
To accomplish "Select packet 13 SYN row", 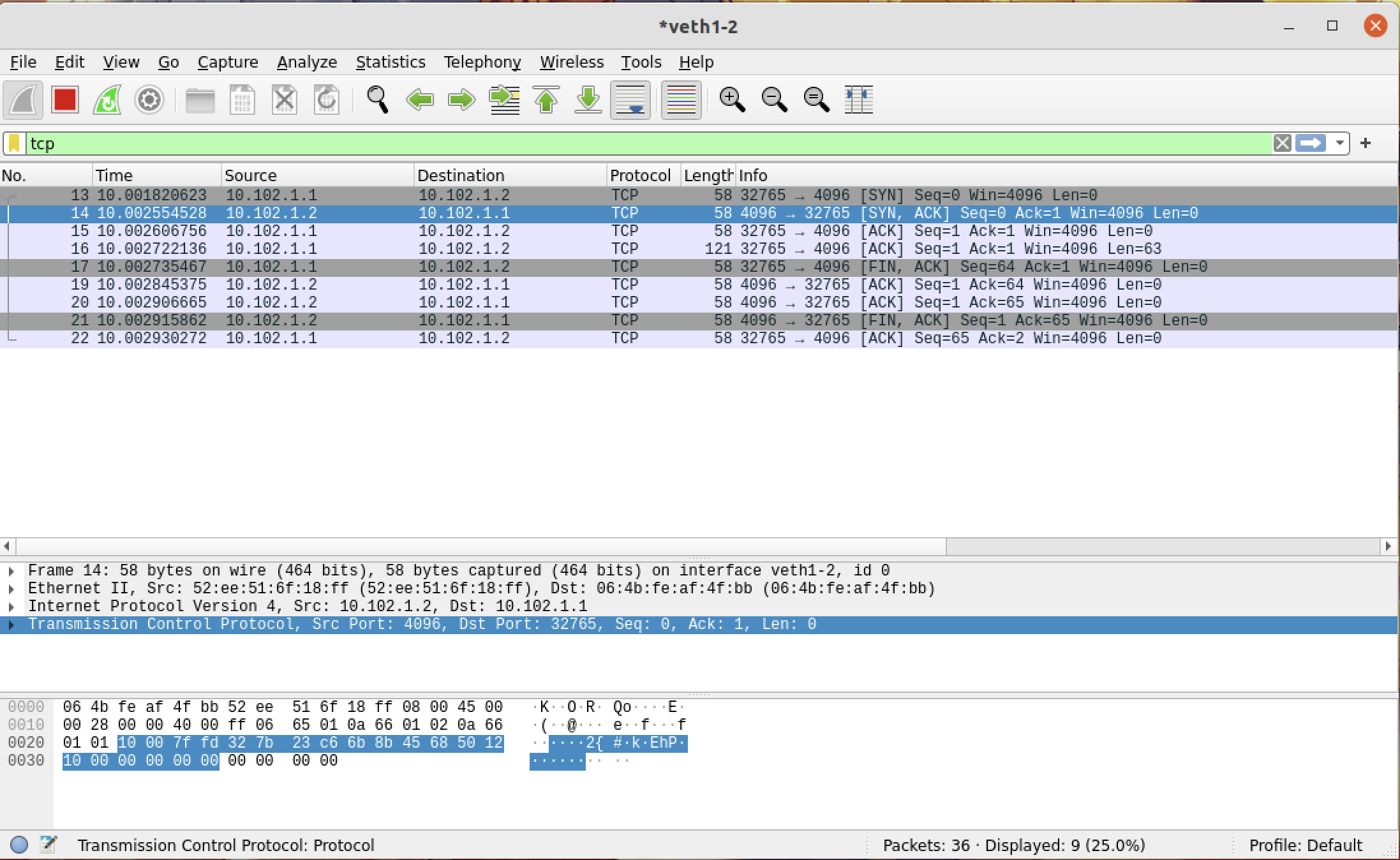I will (699, 195).
